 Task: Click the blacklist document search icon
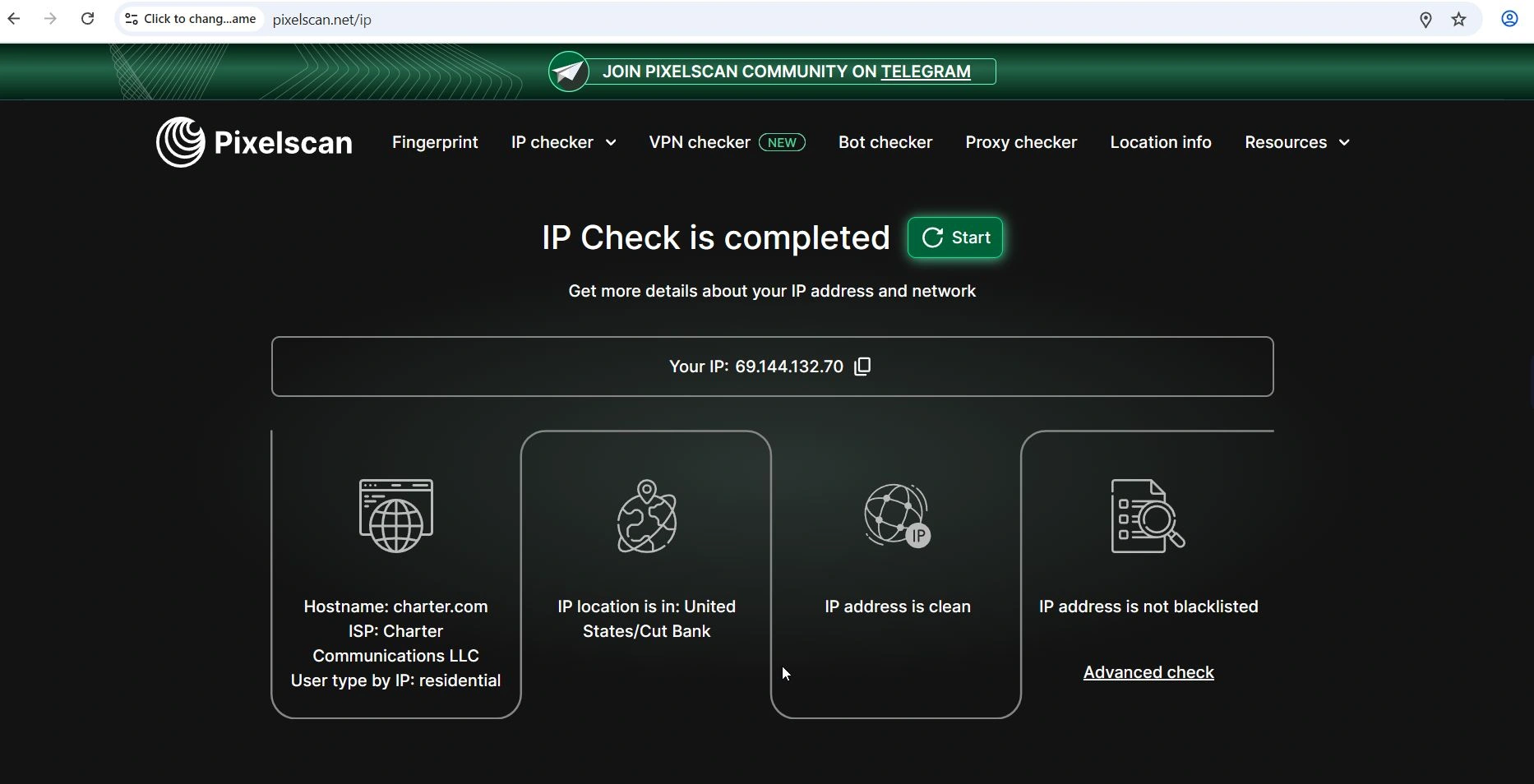coord(1148,516)
